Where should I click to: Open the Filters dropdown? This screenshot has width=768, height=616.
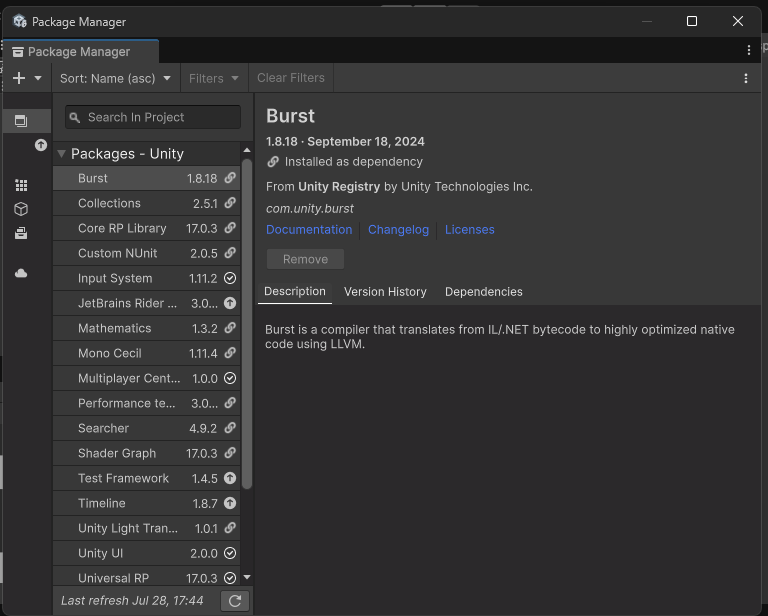[214, 78]
